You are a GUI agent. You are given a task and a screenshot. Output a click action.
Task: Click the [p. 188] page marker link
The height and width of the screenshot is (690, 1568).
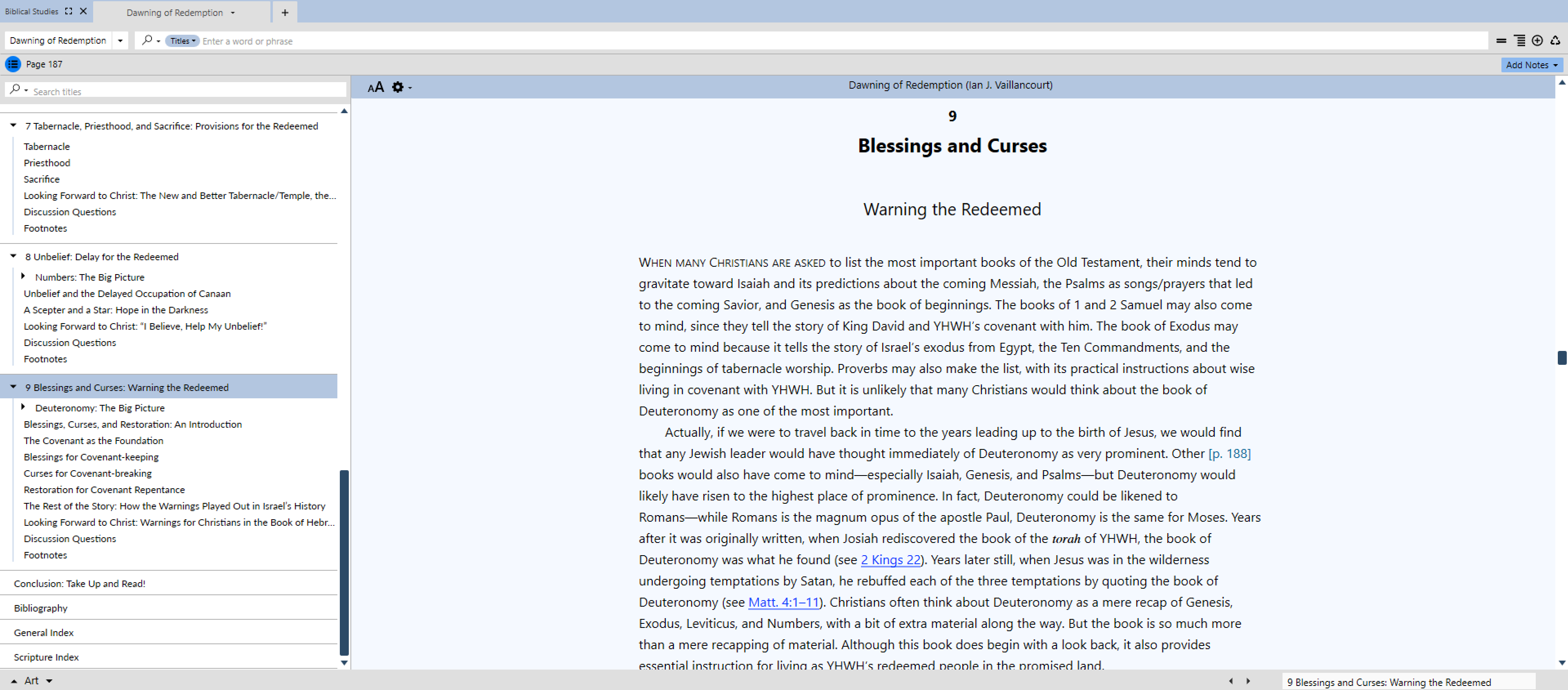pyautogui.click(x=1229, y=454)
